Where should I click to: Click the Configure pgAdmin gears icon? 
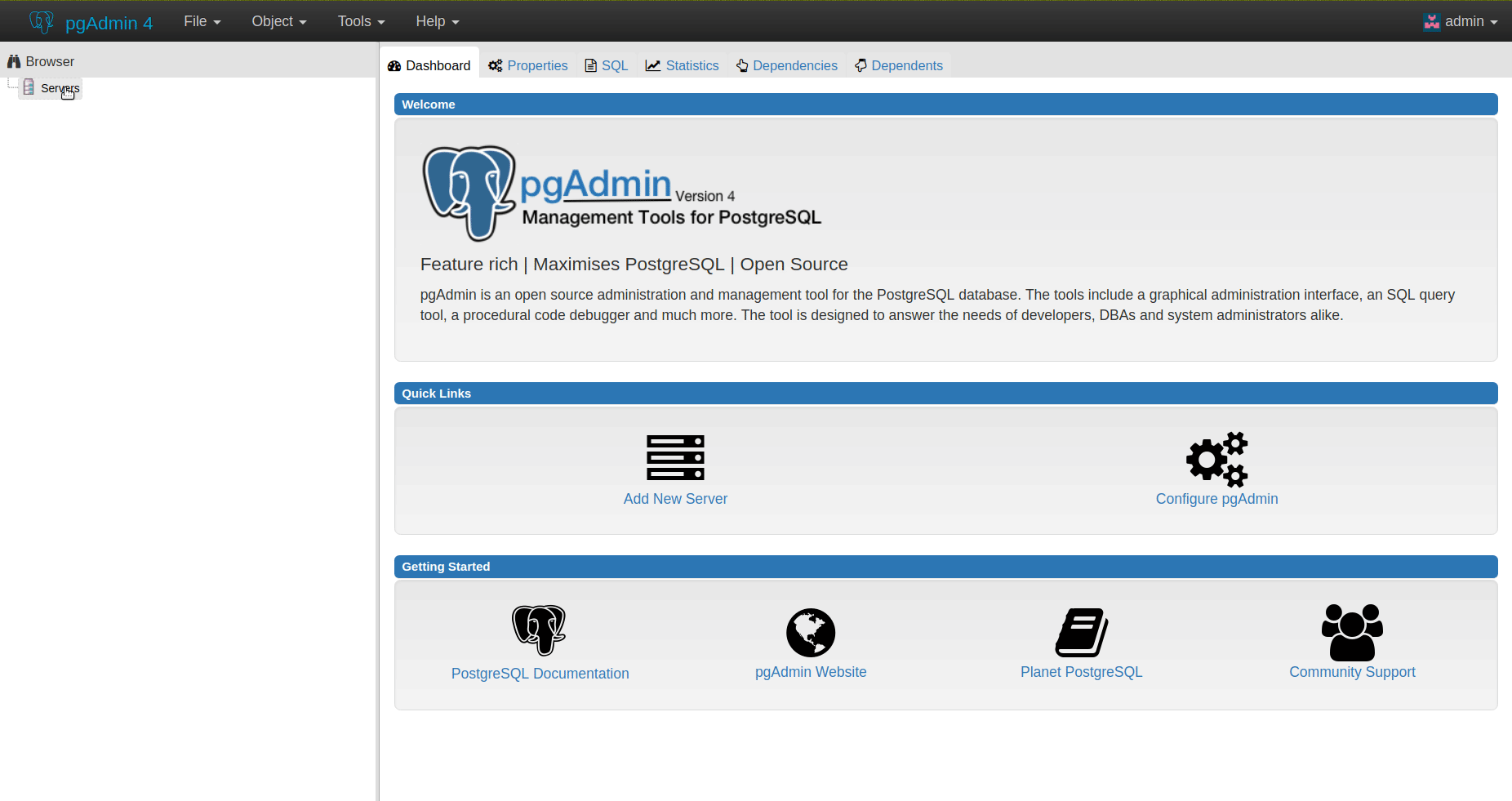1216,459
